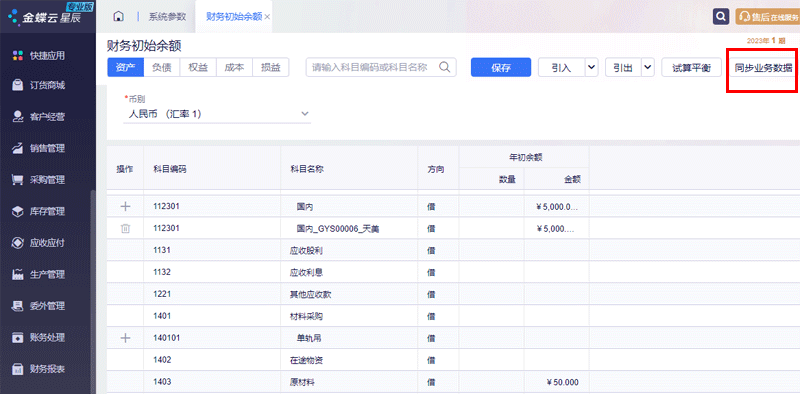Open 售后在线服务

coord(767,16)
